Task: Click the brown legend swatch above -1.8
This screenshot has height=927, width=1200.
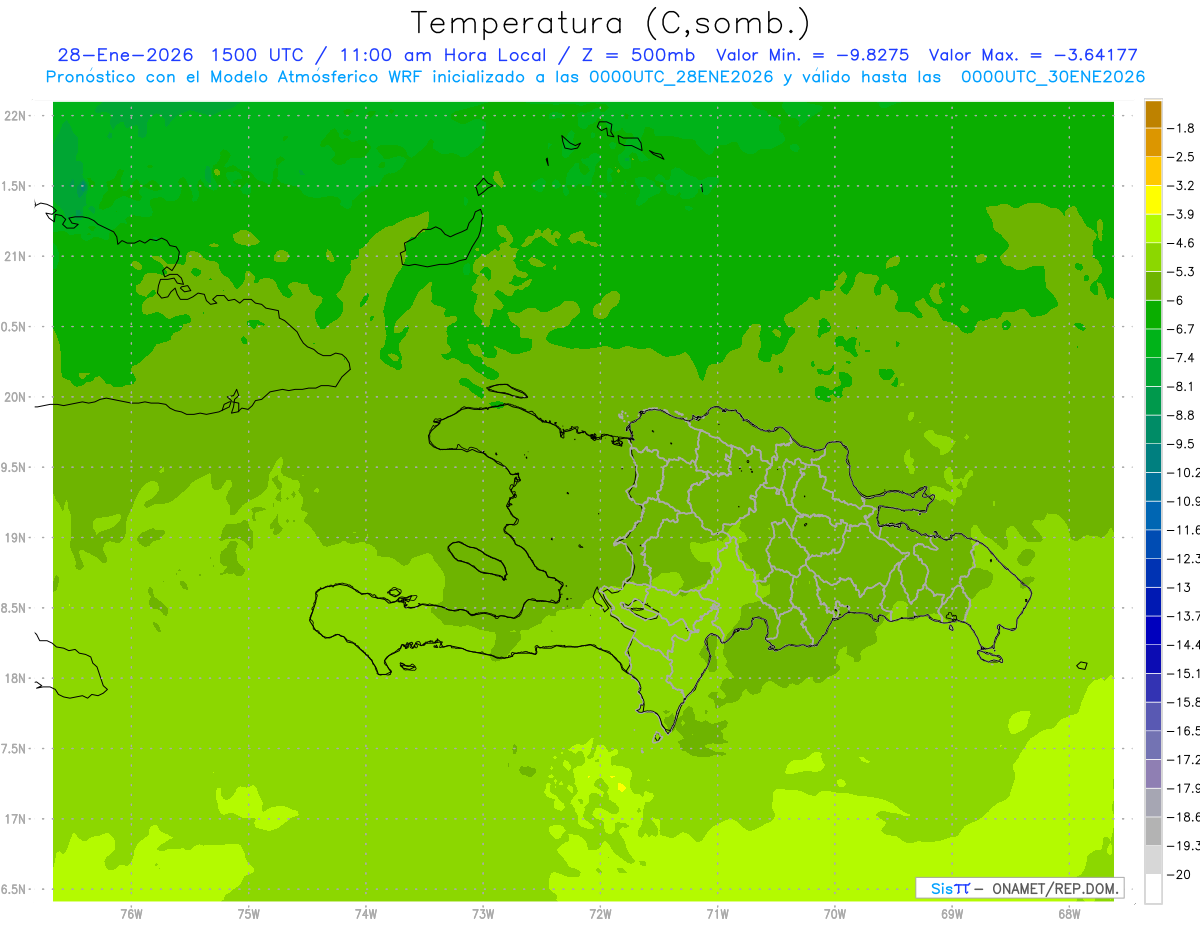Action: click(1153, 115)
